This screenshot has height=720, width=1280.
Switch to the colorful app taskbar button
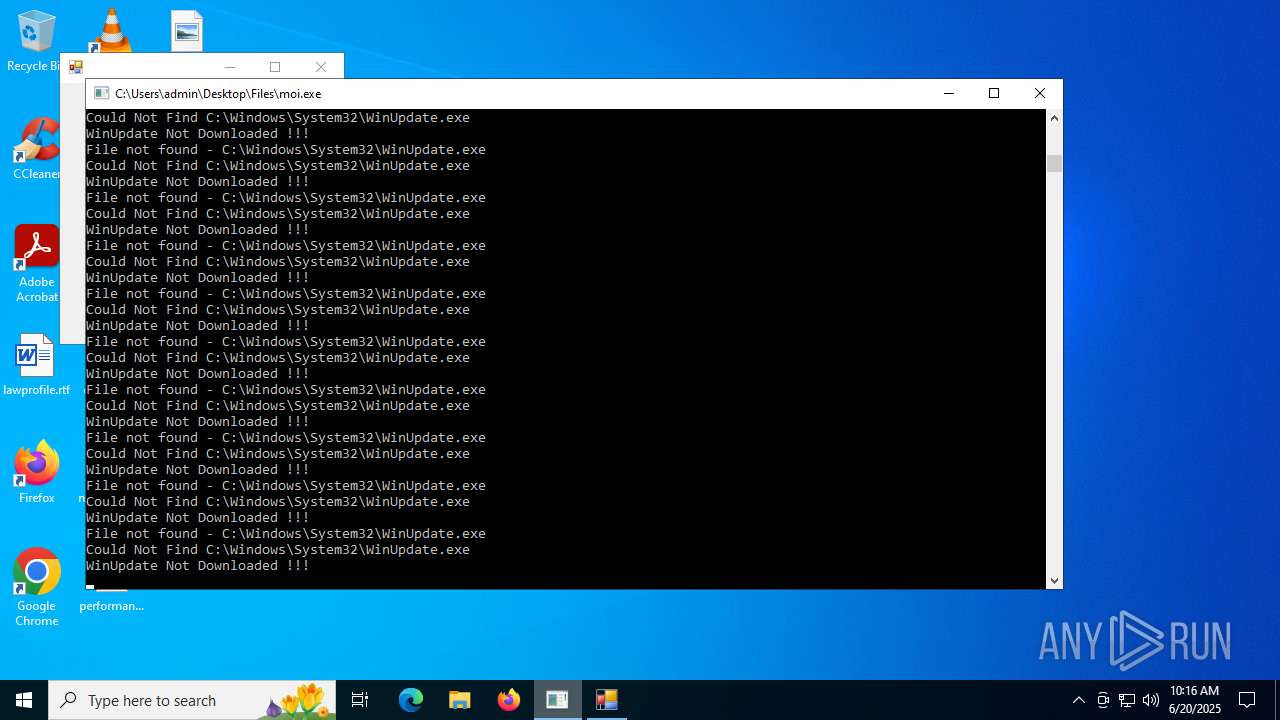(x=606, y=700)
